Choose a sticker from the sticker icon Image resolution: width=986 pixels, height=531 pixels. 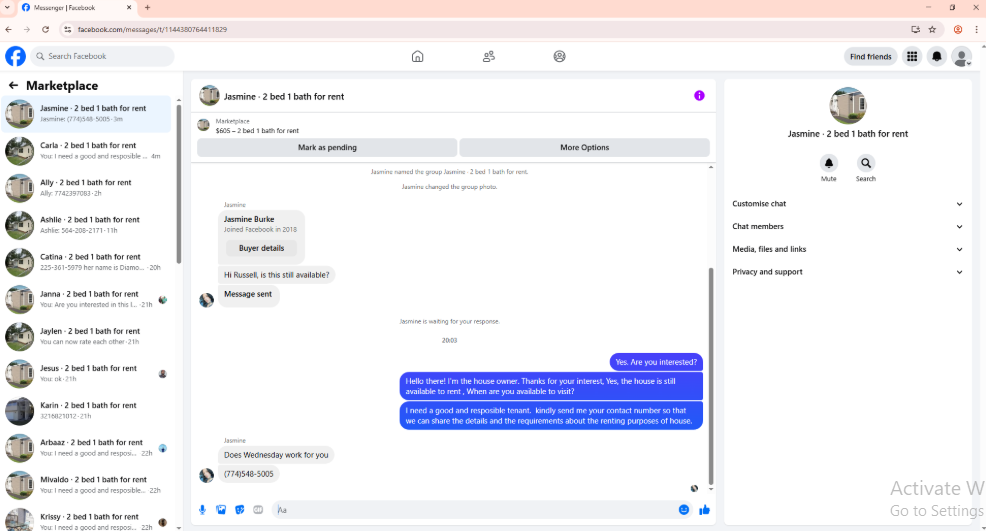[240, 510]
